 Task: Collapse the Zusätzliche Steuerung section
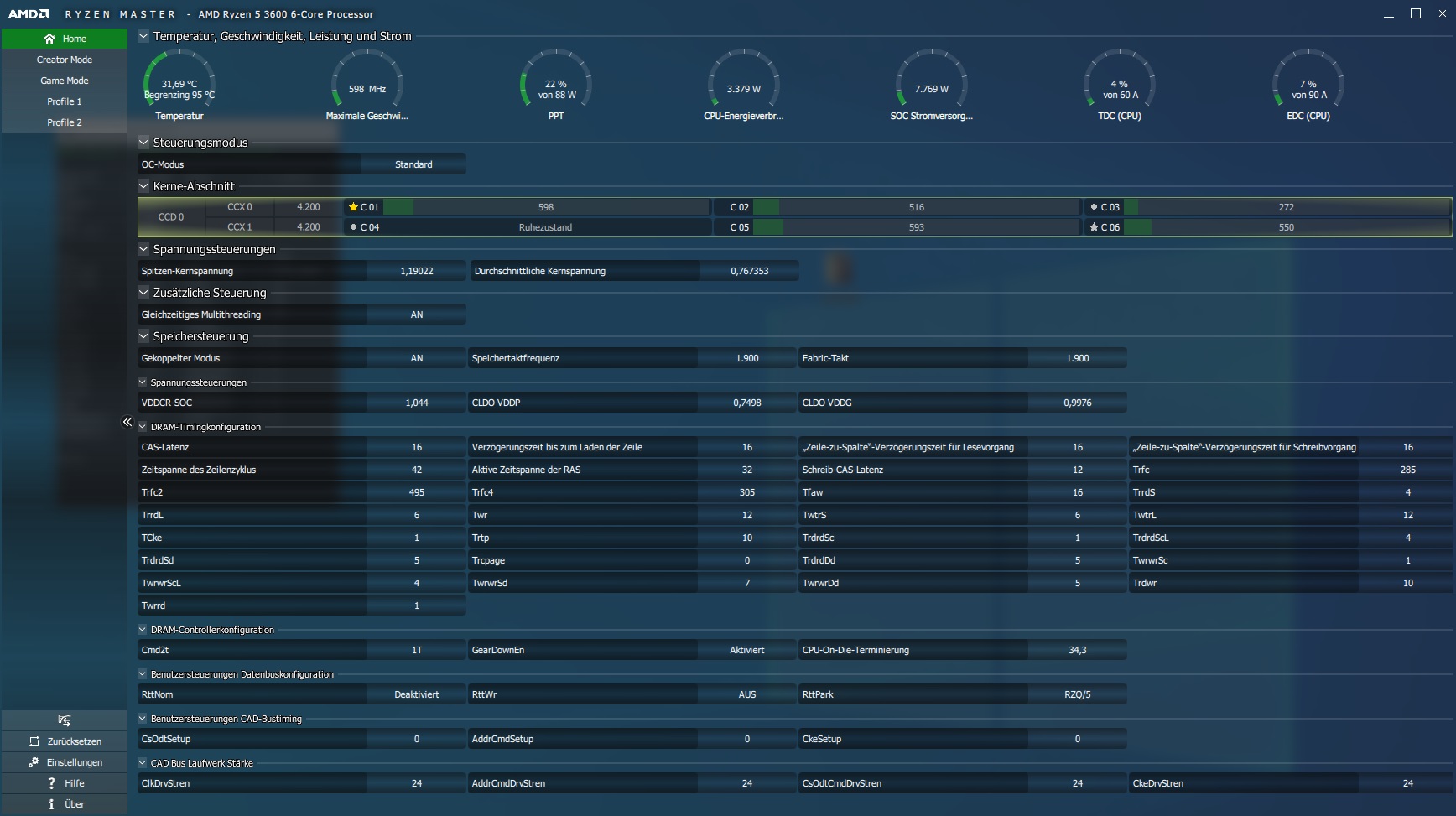143,293
